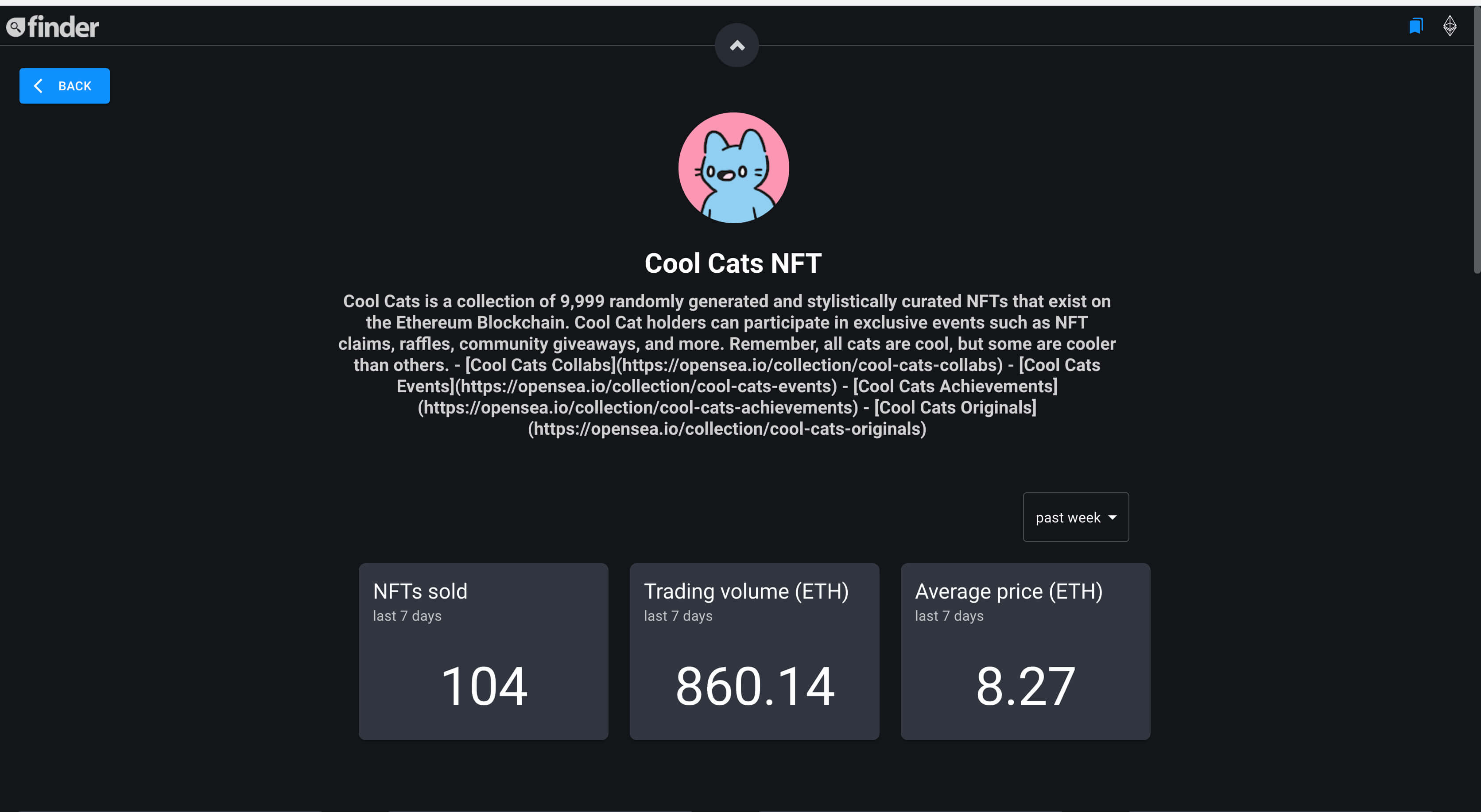Click the cool-cats-collabs OpenSea URL text
The image size is (1481, 812).
810,365
